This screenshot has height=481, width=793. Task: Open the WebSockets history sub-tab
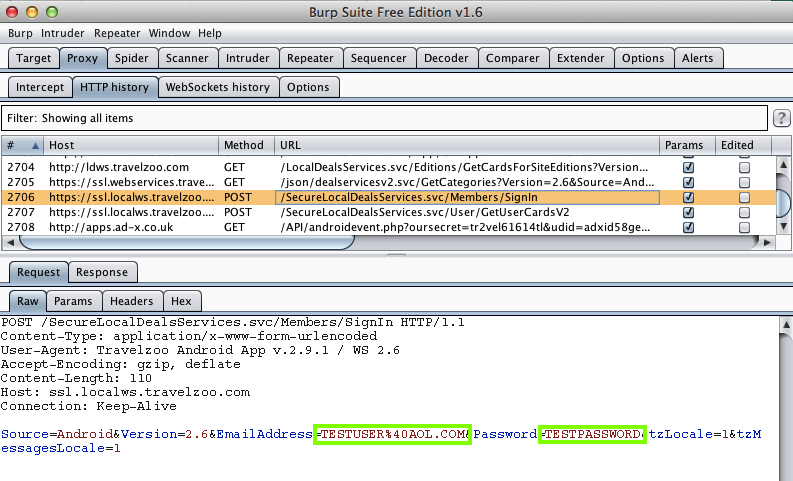pos(218,87)
